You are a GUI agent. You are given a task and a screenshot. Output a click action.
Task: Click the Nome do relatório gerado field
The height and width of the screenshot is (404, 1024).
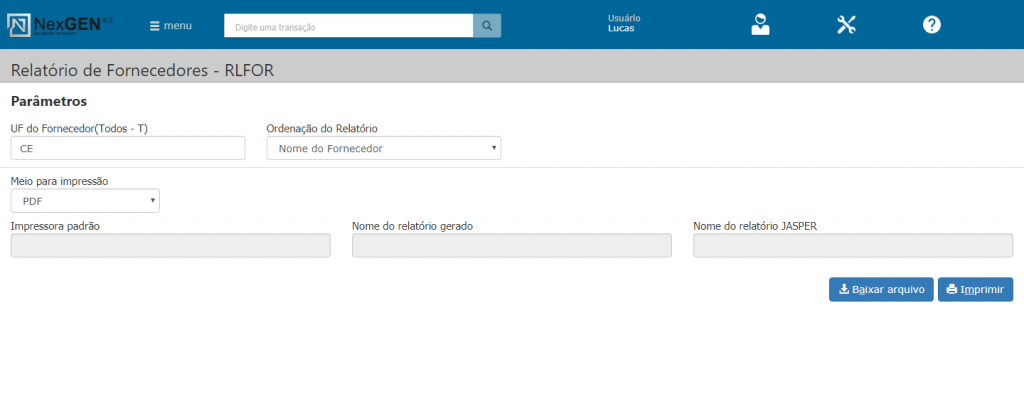coord(512,246)
